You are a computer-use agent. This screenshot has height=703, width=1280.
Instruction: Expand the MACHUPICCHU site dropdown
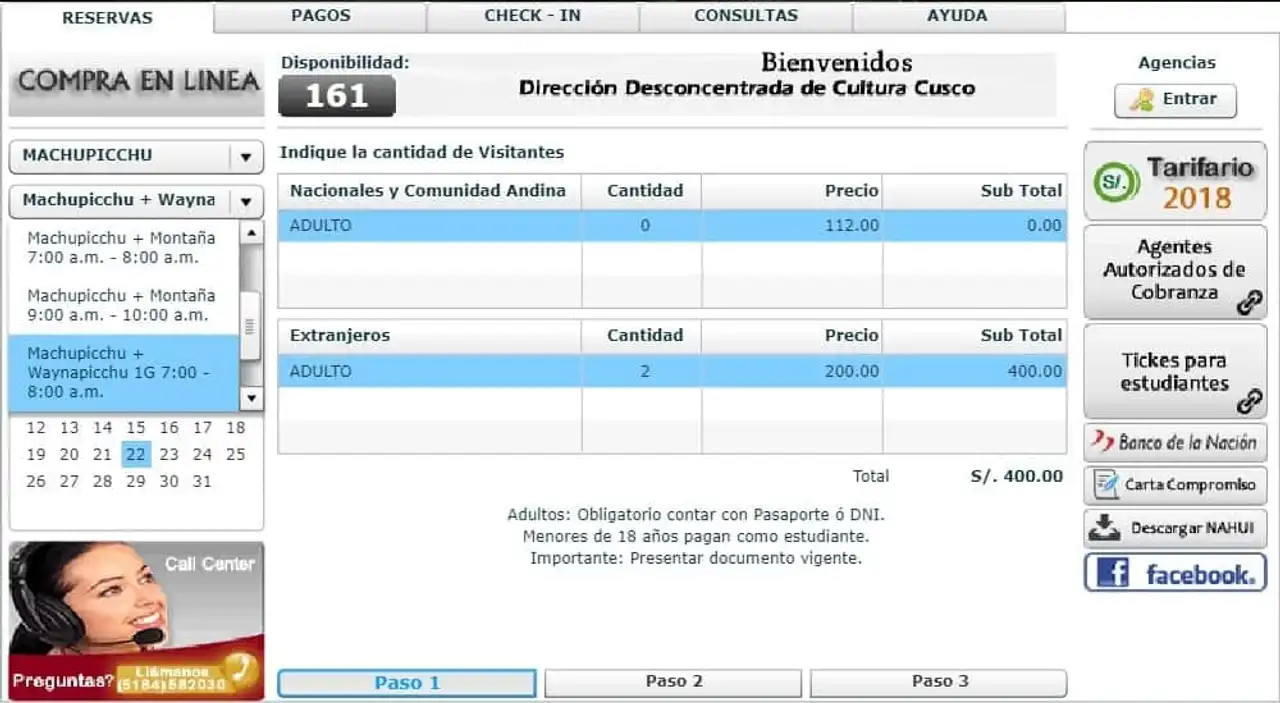point(245,157)
